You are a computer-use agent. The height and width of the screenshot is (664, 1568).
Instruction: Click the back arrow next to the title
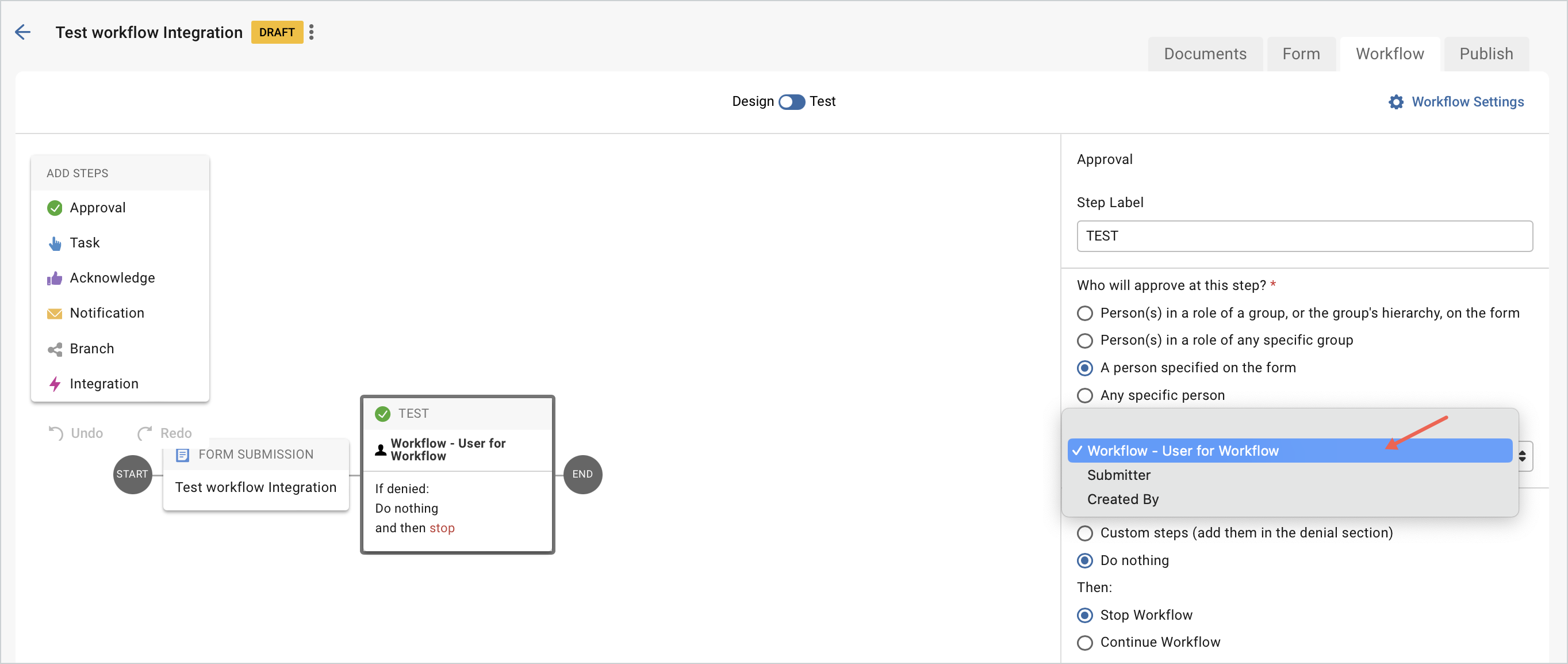click(x=22, y=32)
